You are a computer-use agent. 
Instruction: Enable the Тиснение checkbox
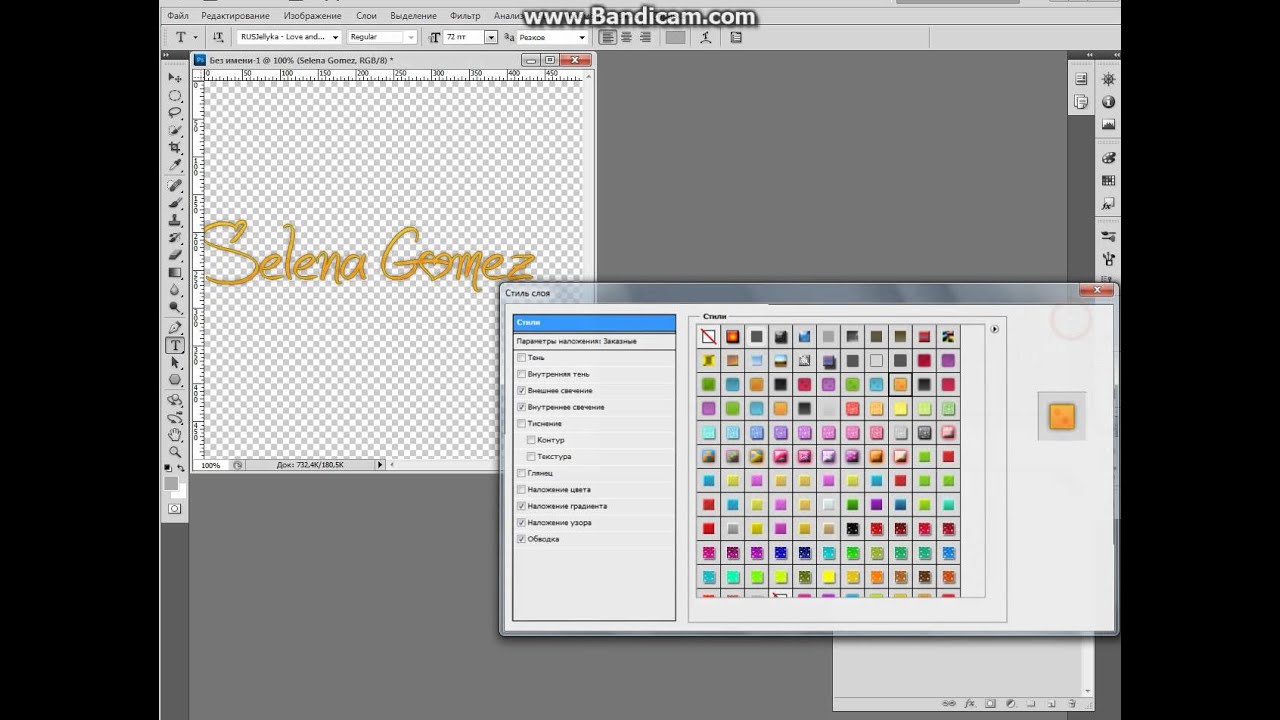521,423
